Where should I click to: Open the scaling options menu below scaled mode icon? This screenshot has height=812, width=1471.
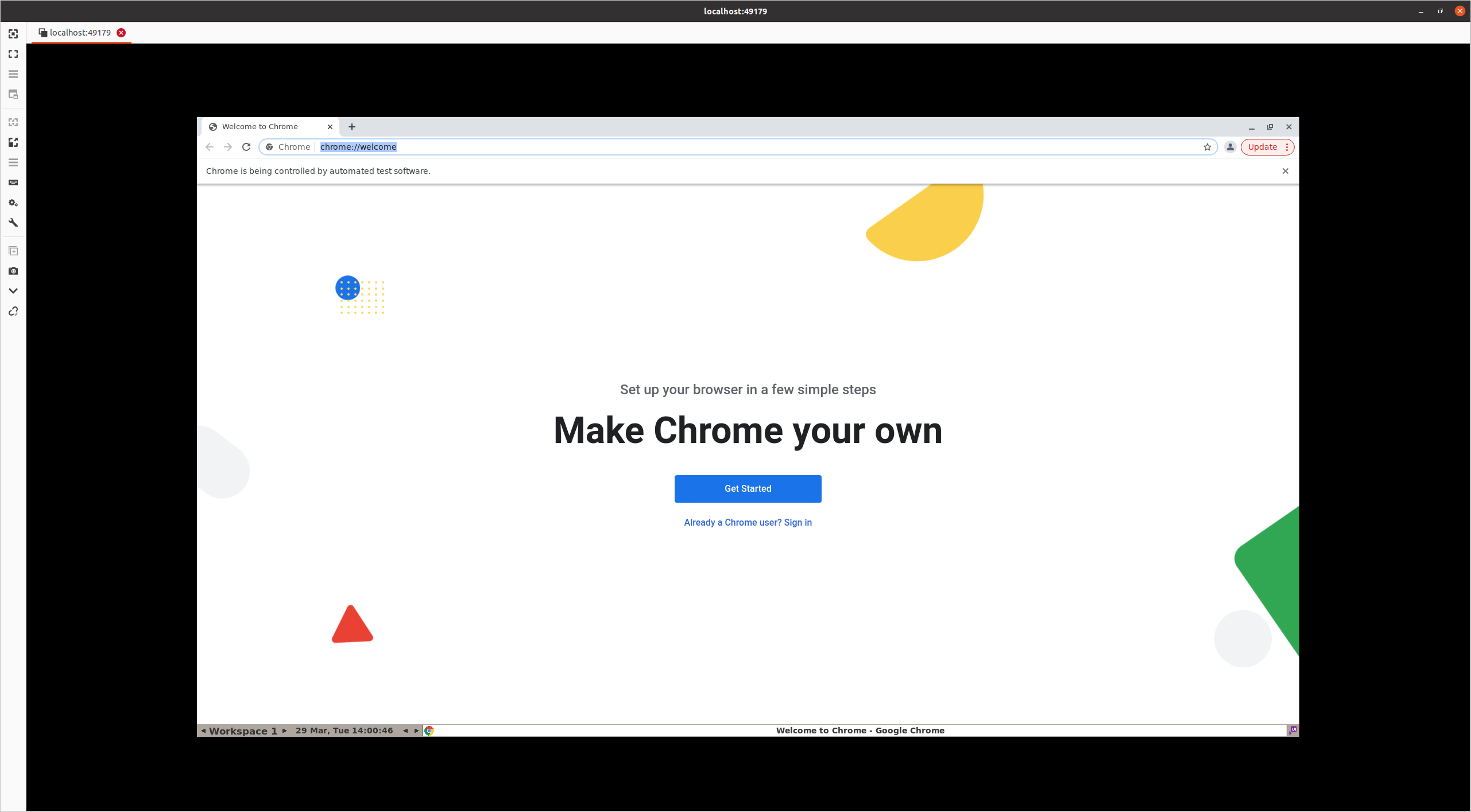click(x=13, y=162)
